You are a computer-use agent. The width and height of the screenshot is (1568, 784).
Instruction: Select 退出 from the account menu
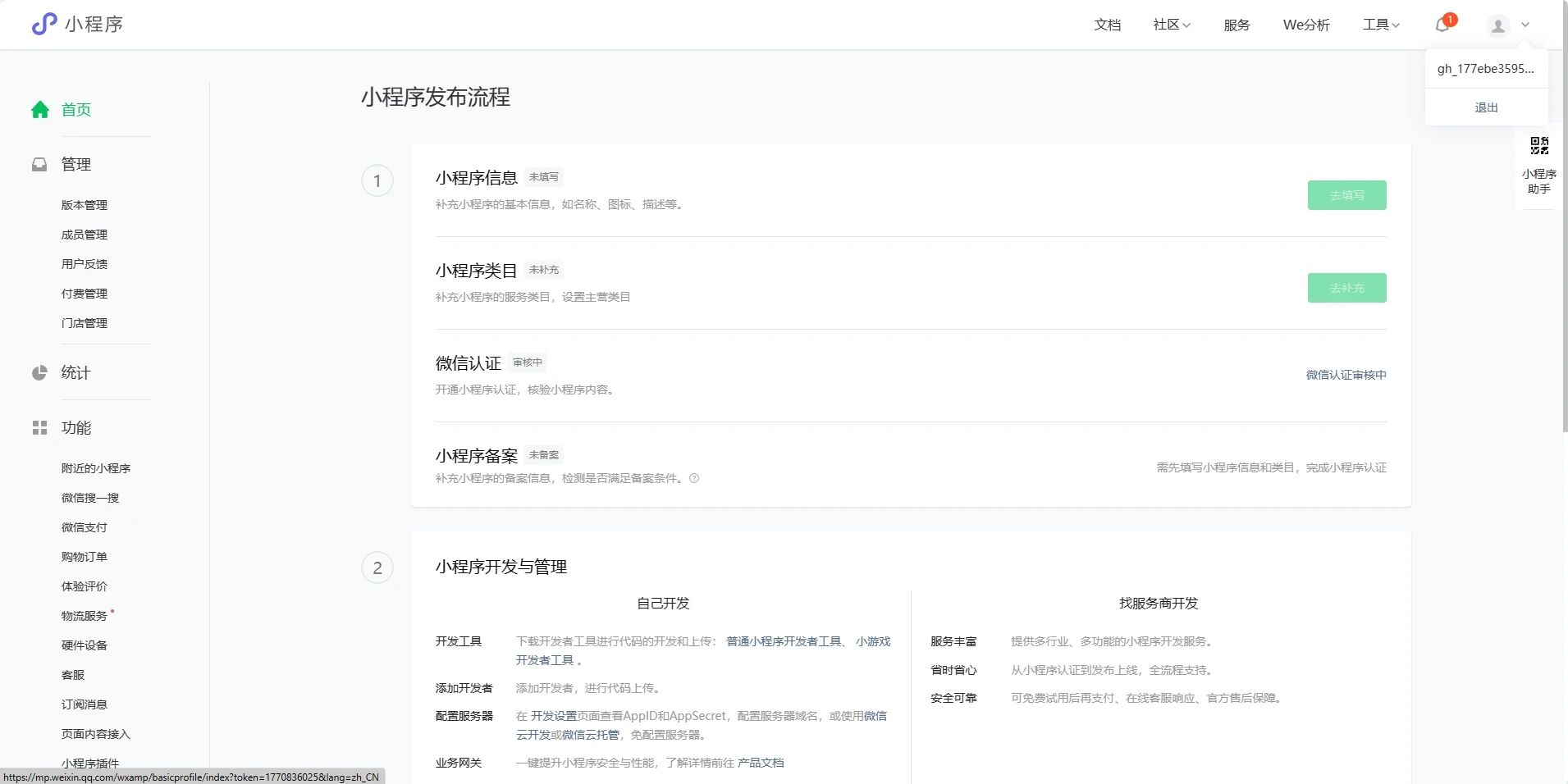1486,107
